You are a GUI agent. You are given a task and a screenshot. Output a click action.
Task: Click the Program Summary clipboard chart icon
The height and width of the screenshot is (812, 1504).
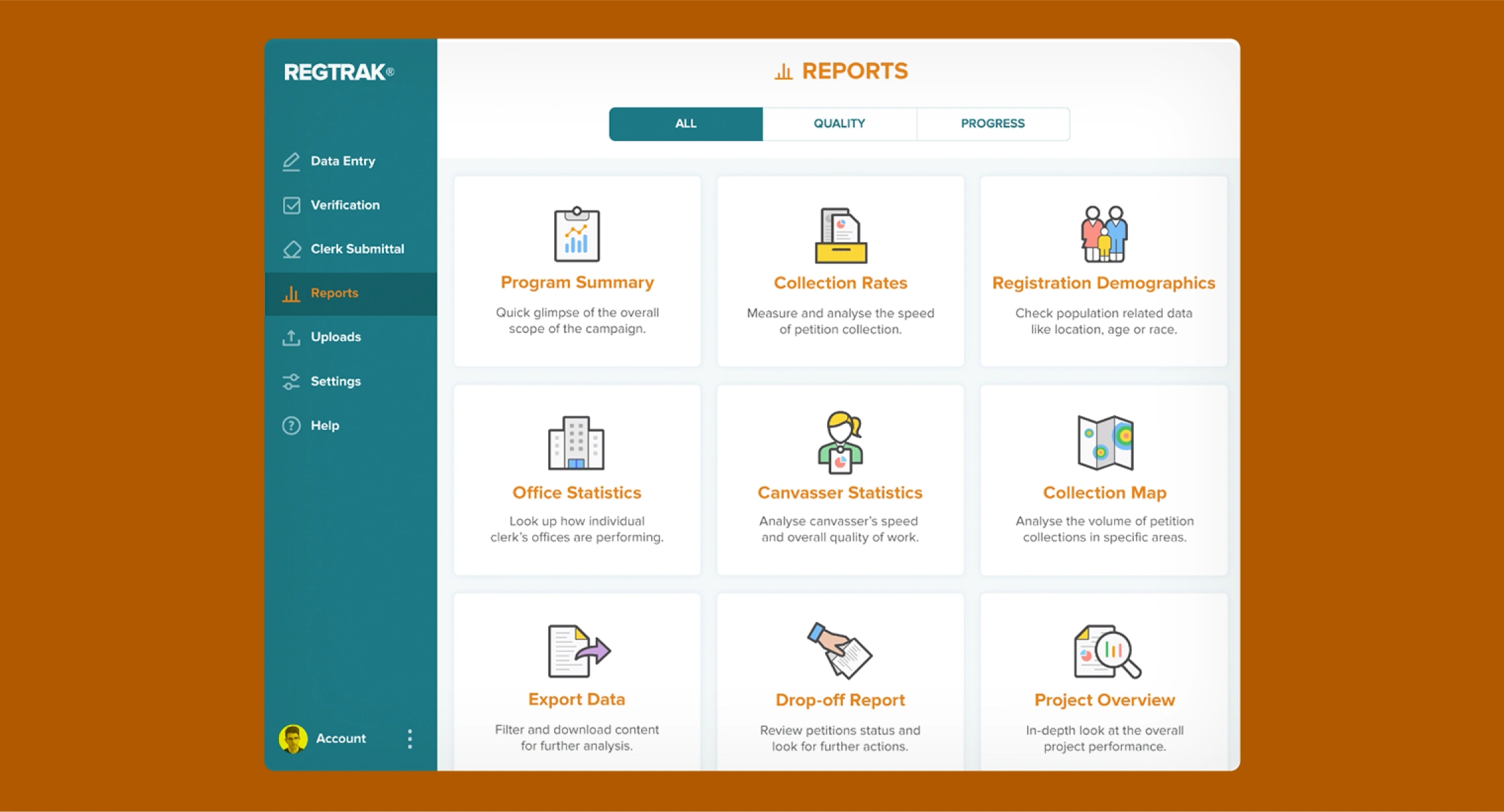(577, 234)
